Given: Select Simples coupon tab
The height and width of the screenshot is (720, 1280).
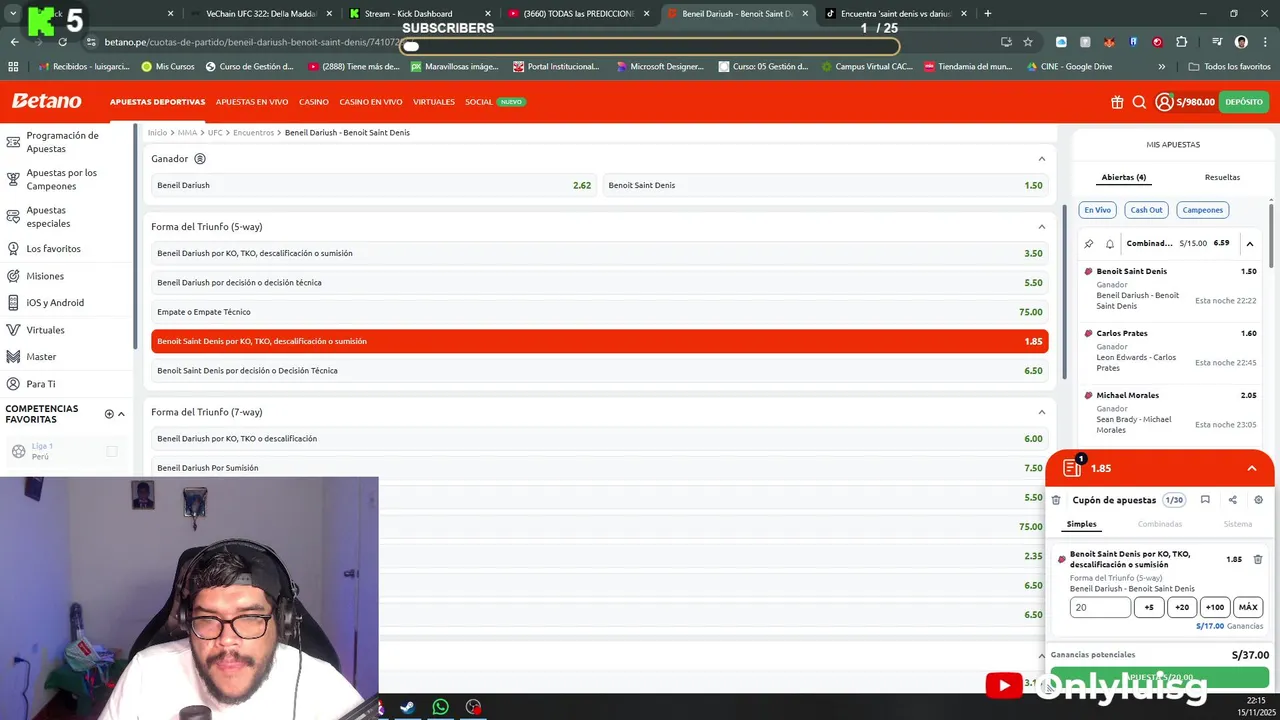Looking at the screenshot, I should (1081, 524).
